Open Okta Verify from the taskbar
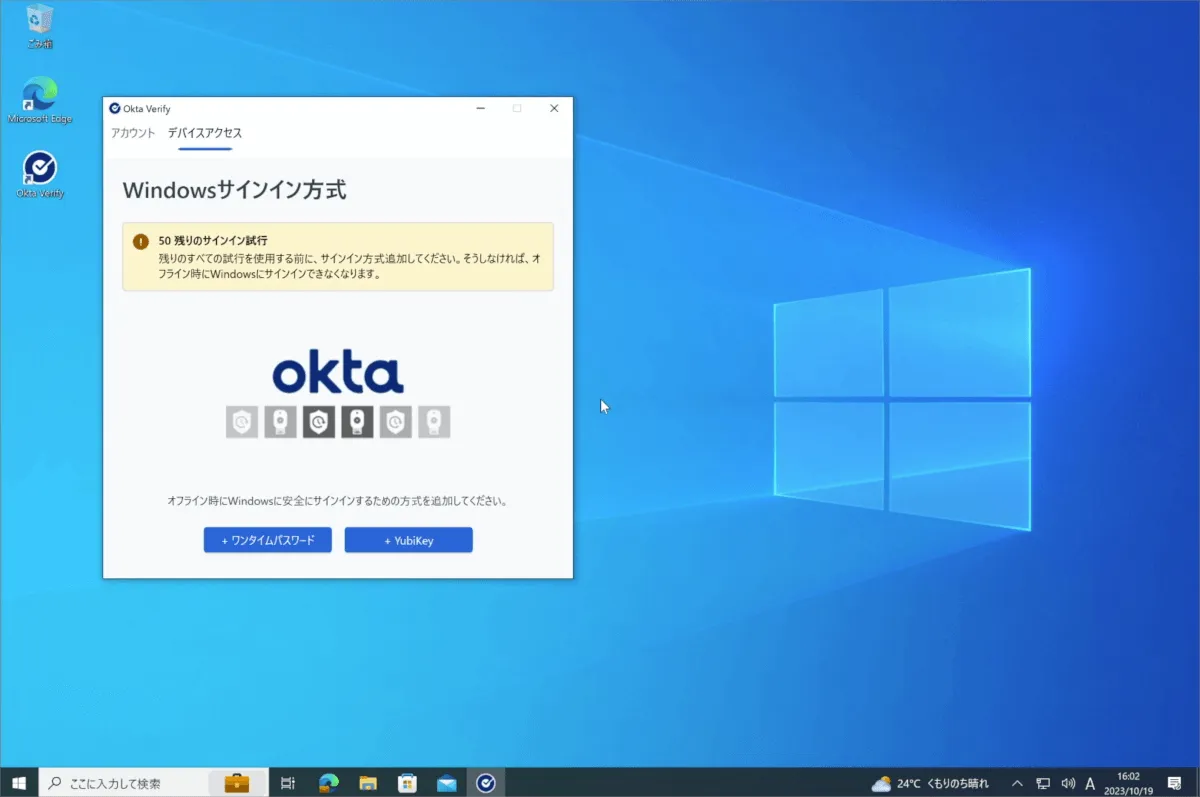This screenshot has width=1200, height=797. [486, 783]
